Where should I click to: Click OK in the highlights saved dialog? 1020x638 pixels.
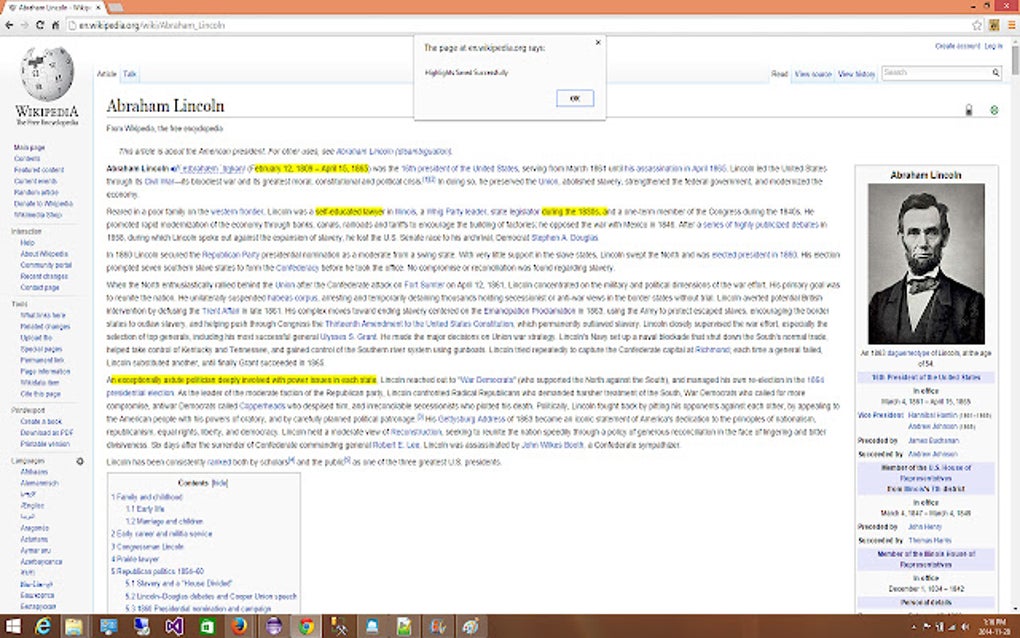[x=574, y=98]
